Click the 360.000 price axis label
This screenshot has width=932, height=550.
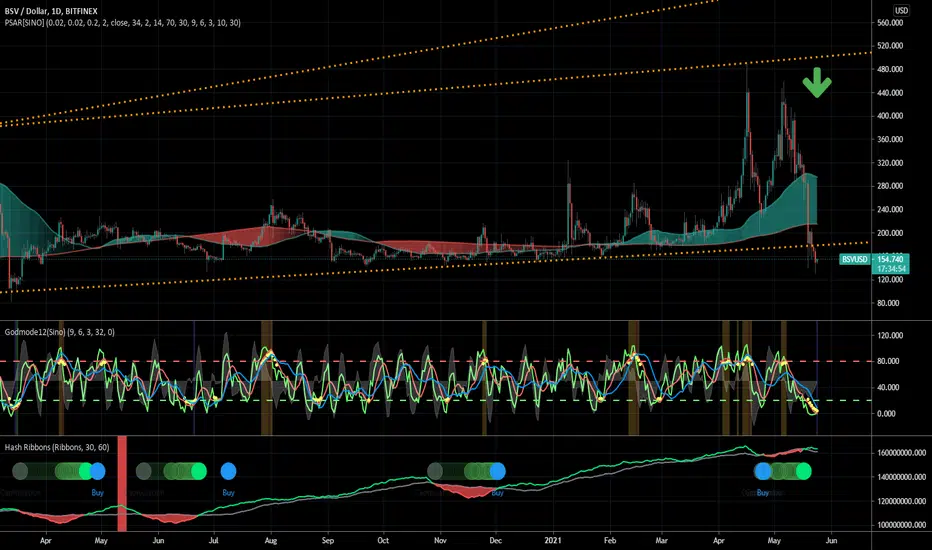point(890,139)
